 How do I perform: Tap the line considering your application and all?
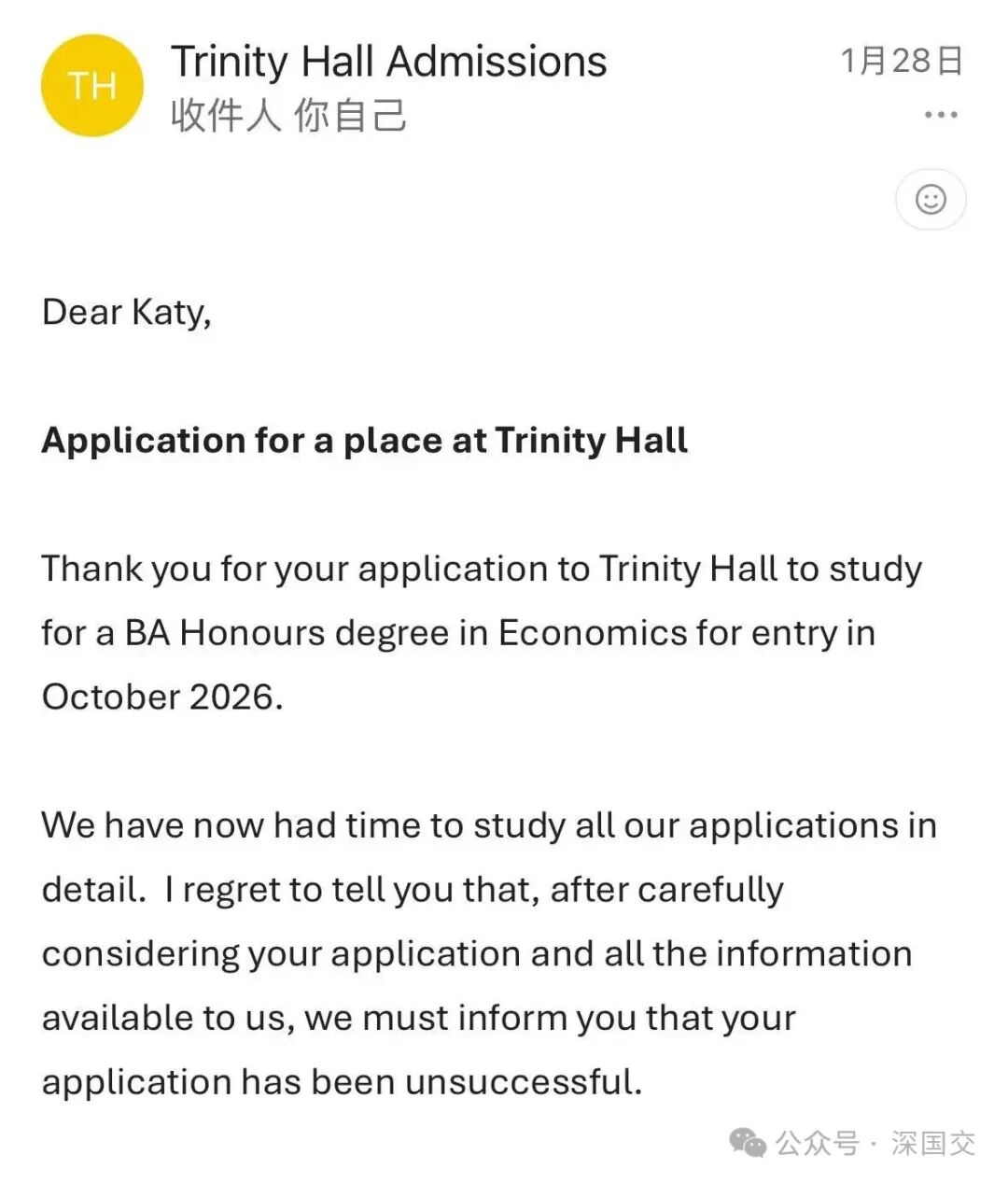point(477,954)
